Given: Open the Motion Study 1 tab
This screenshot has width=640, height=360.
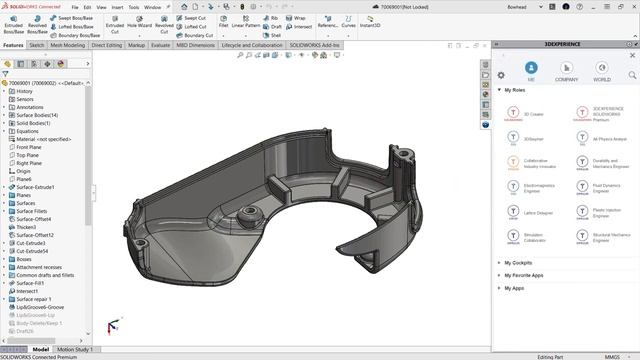Looking at the screenshot, I should 75,349.
